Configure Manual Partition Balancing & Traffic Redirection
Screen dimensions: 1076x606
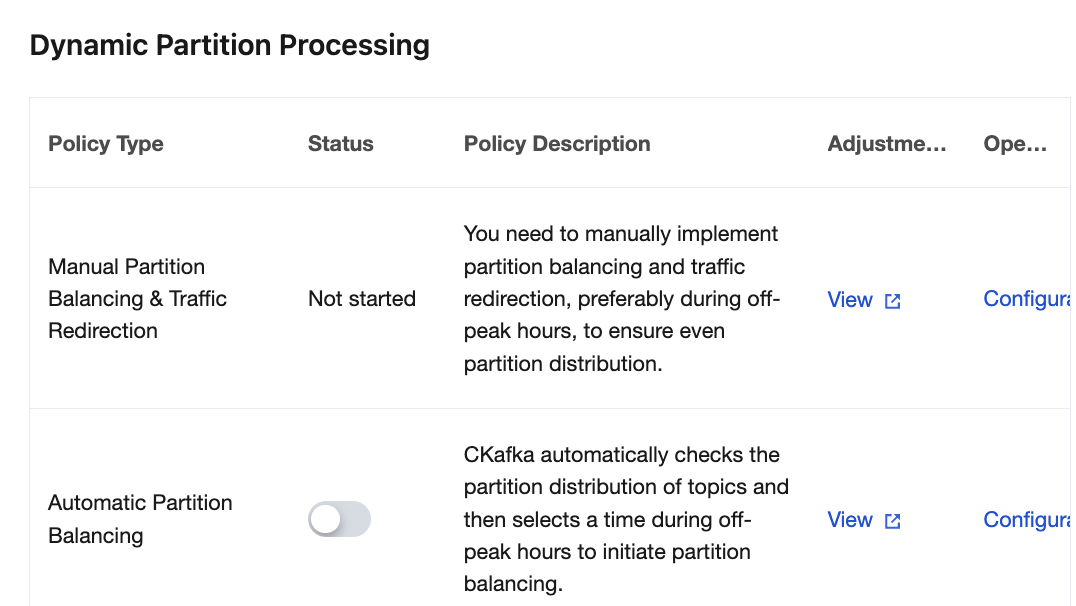pyautogui.click(x=1027, y=299)
